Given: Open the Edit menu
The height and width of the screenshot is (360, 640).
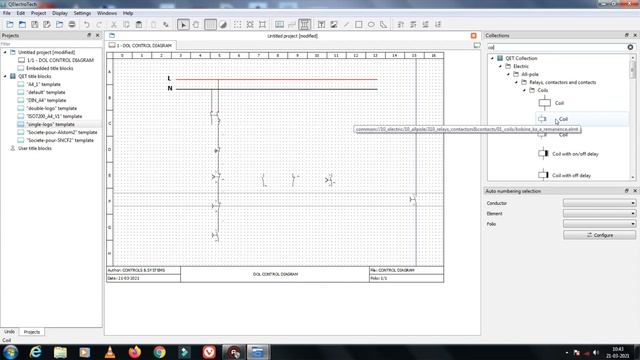Looking at the screenshot, I should point(20,13).
